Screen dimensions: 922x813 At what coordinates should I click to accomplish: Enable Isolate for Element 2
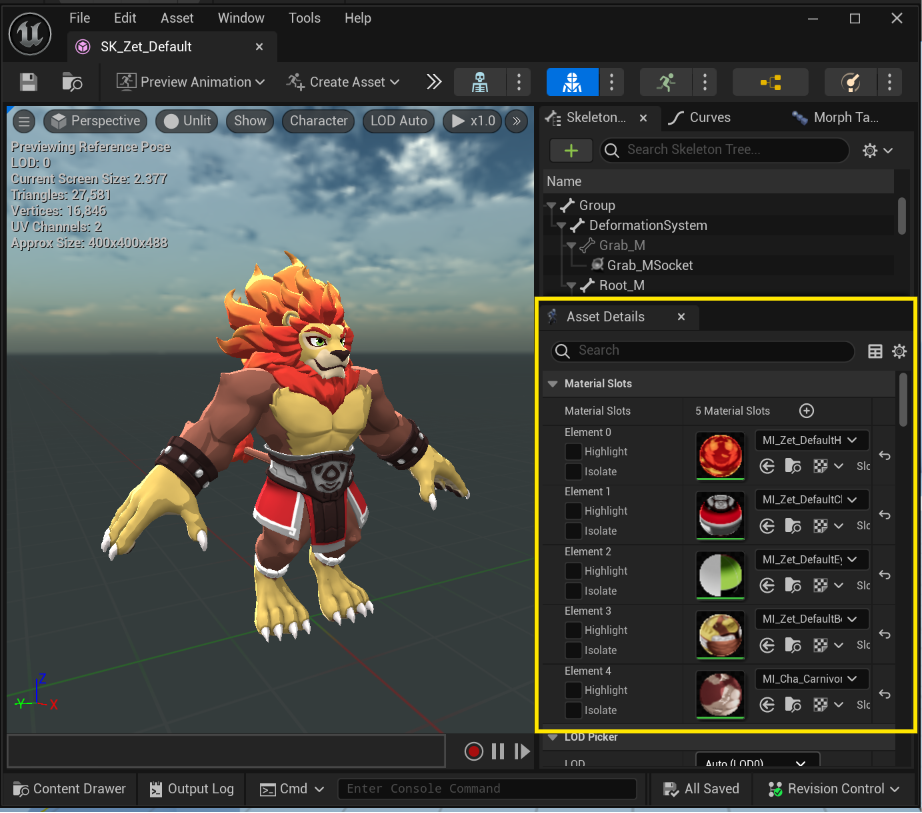coord(573,591)
